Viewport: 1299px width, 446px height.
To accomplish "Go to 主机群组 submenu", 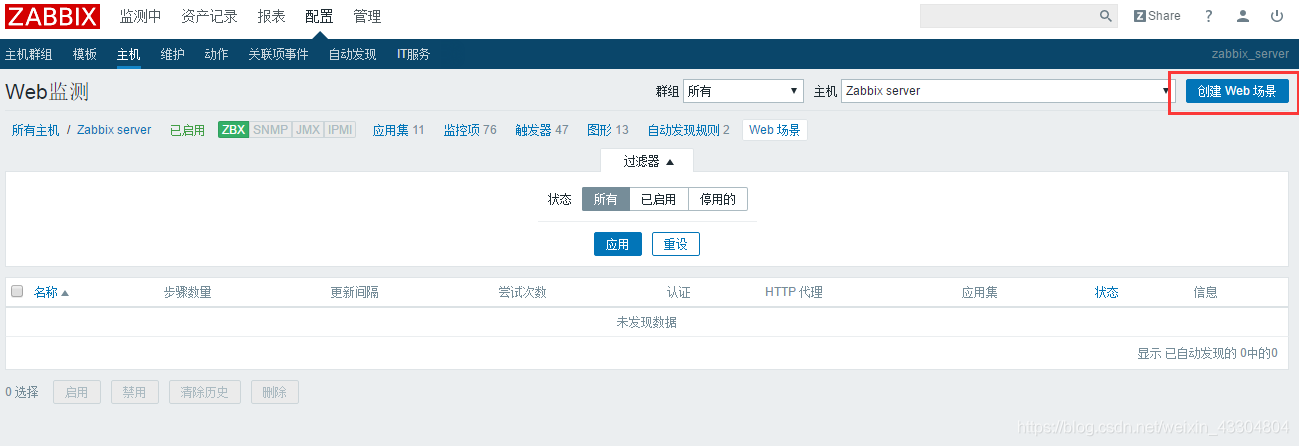I will pos(29,54).
